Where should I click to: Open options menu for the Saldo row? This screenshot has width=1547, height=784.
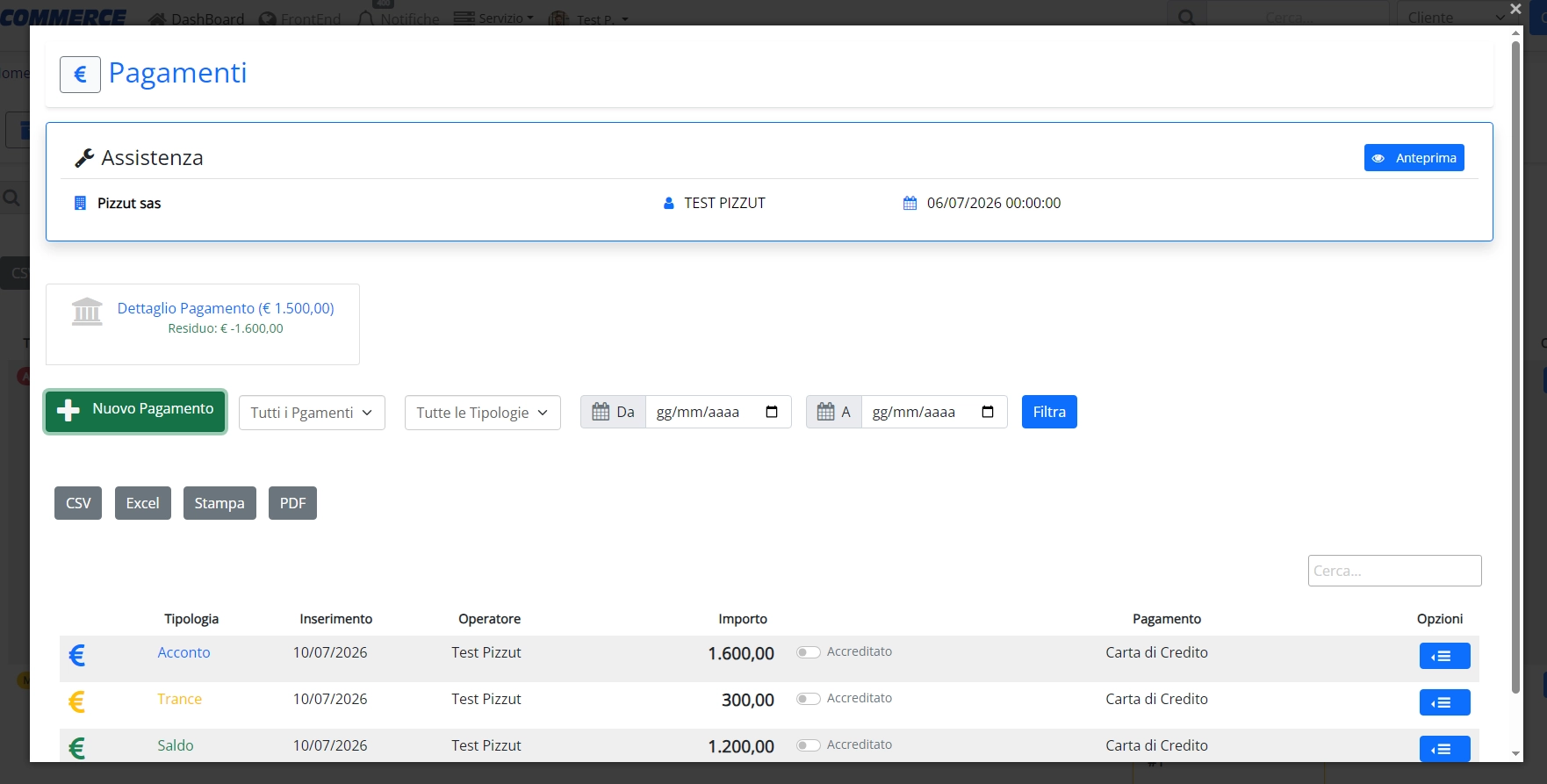(1444, 749)
